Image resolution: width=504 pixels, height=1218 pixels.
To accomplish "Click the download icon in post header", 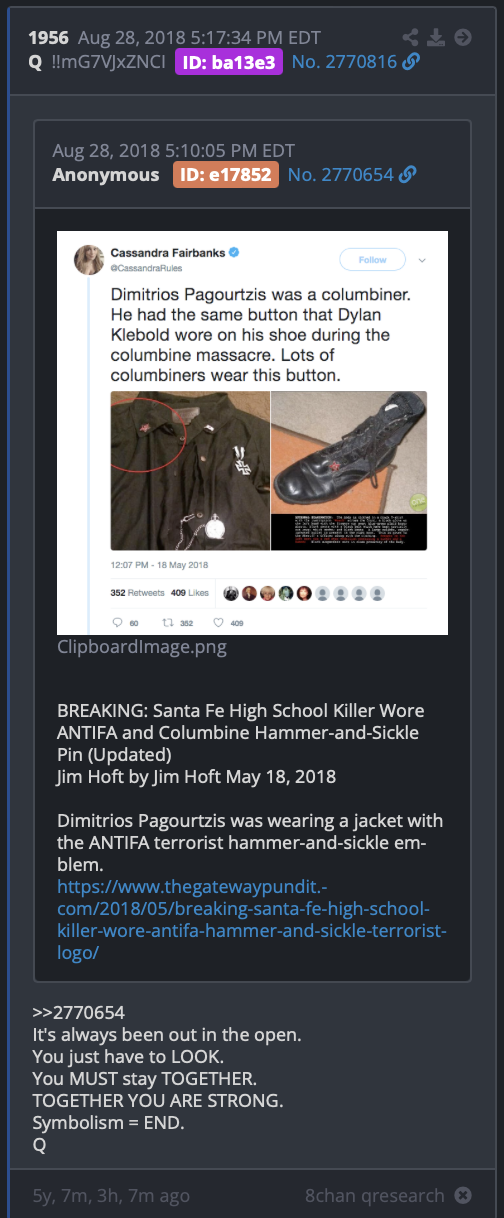I will pyautogui.click(x=435, y=38).
